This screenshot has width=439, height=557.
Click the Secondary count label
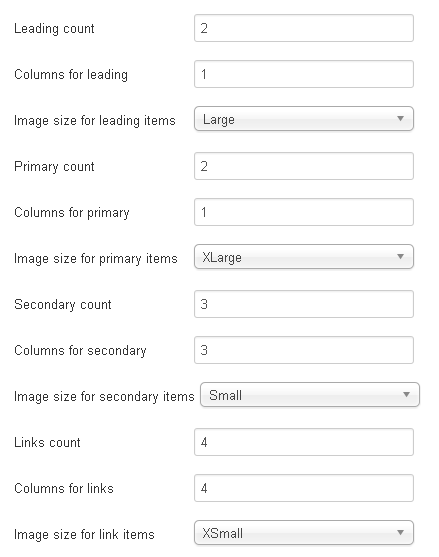(63, 304)
